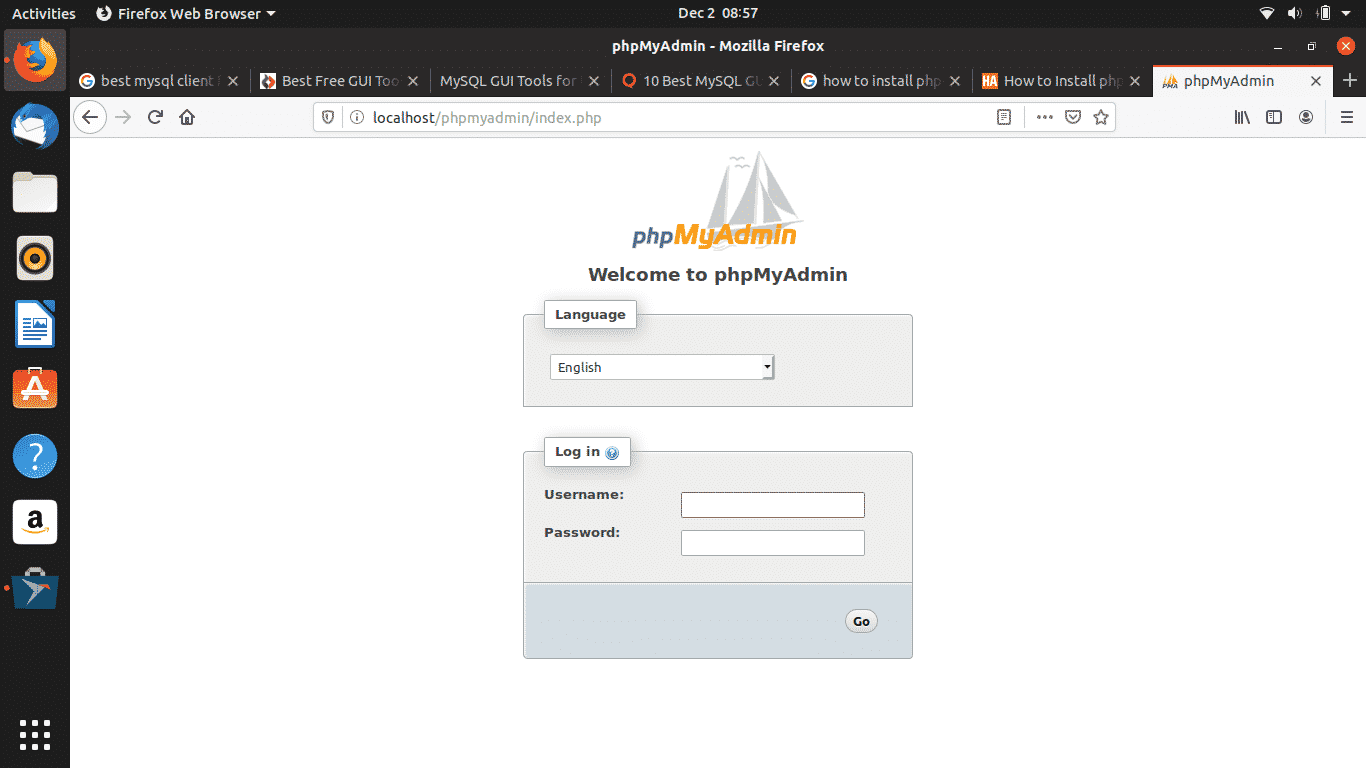Save page to Pocket
The width and height of the screenshot is (1366, 768).
(1073, 117)
